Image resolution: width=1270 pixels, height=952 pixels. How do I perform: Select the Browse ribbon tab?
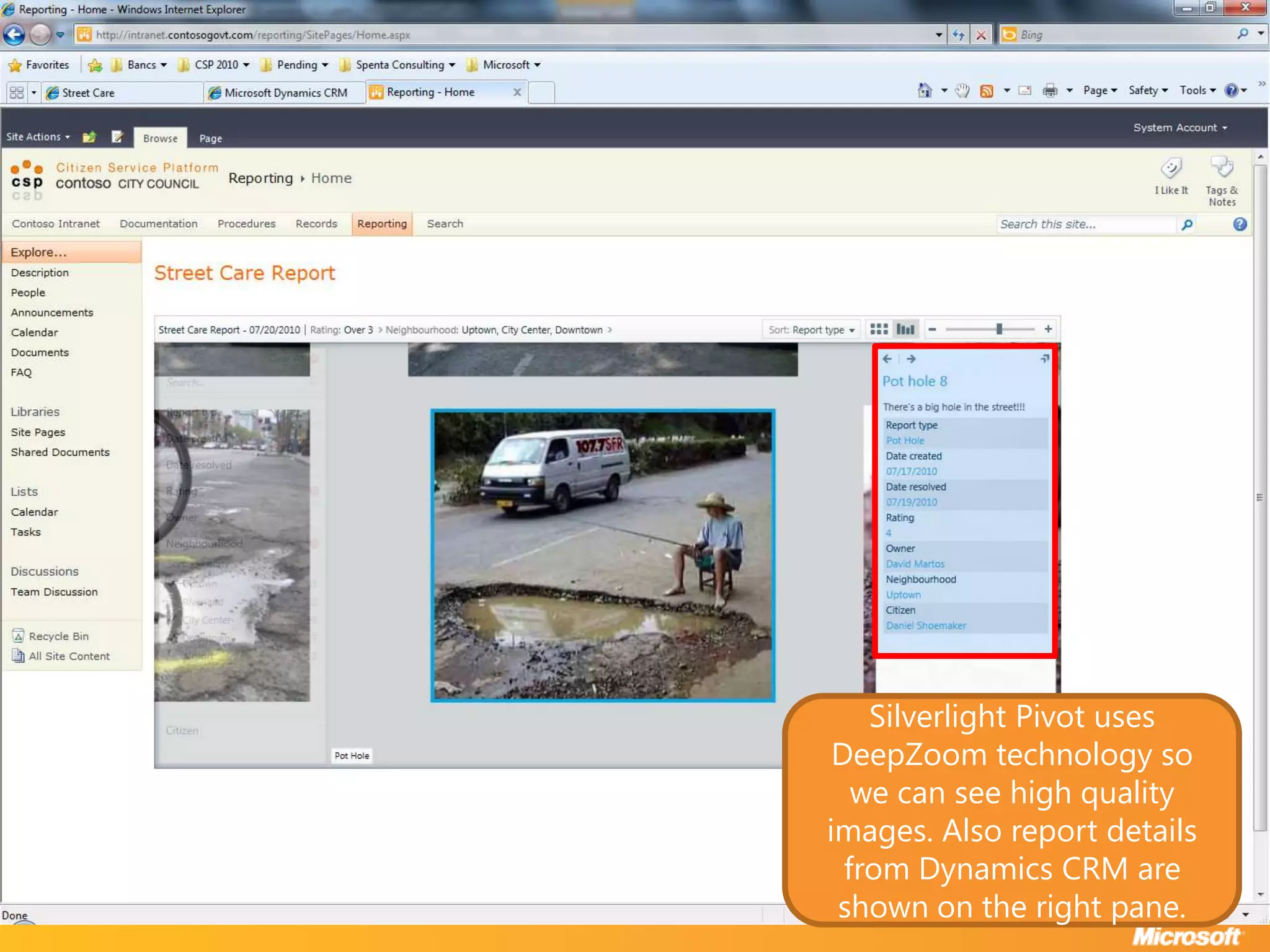(x=160, y=138)
